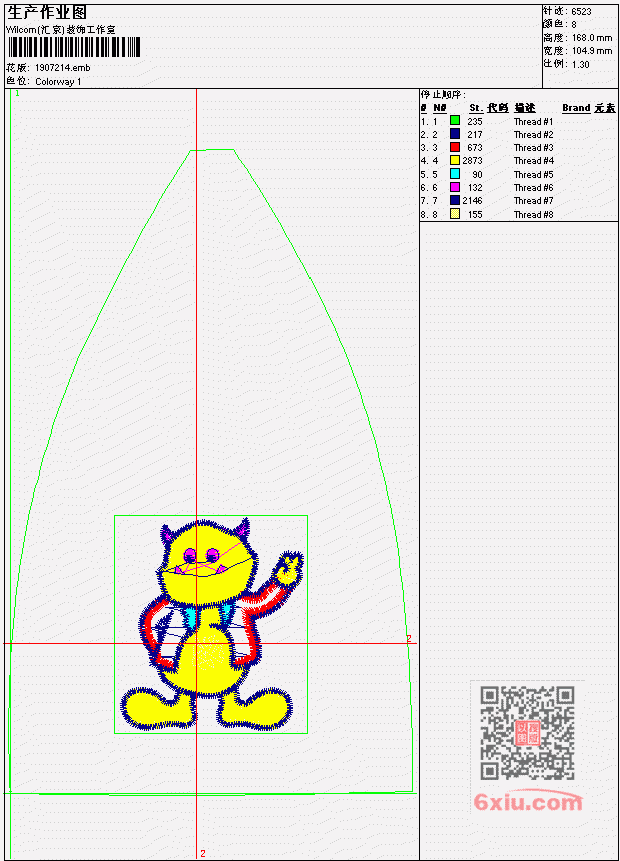Click the 'St.' column header

click(476, 108)
